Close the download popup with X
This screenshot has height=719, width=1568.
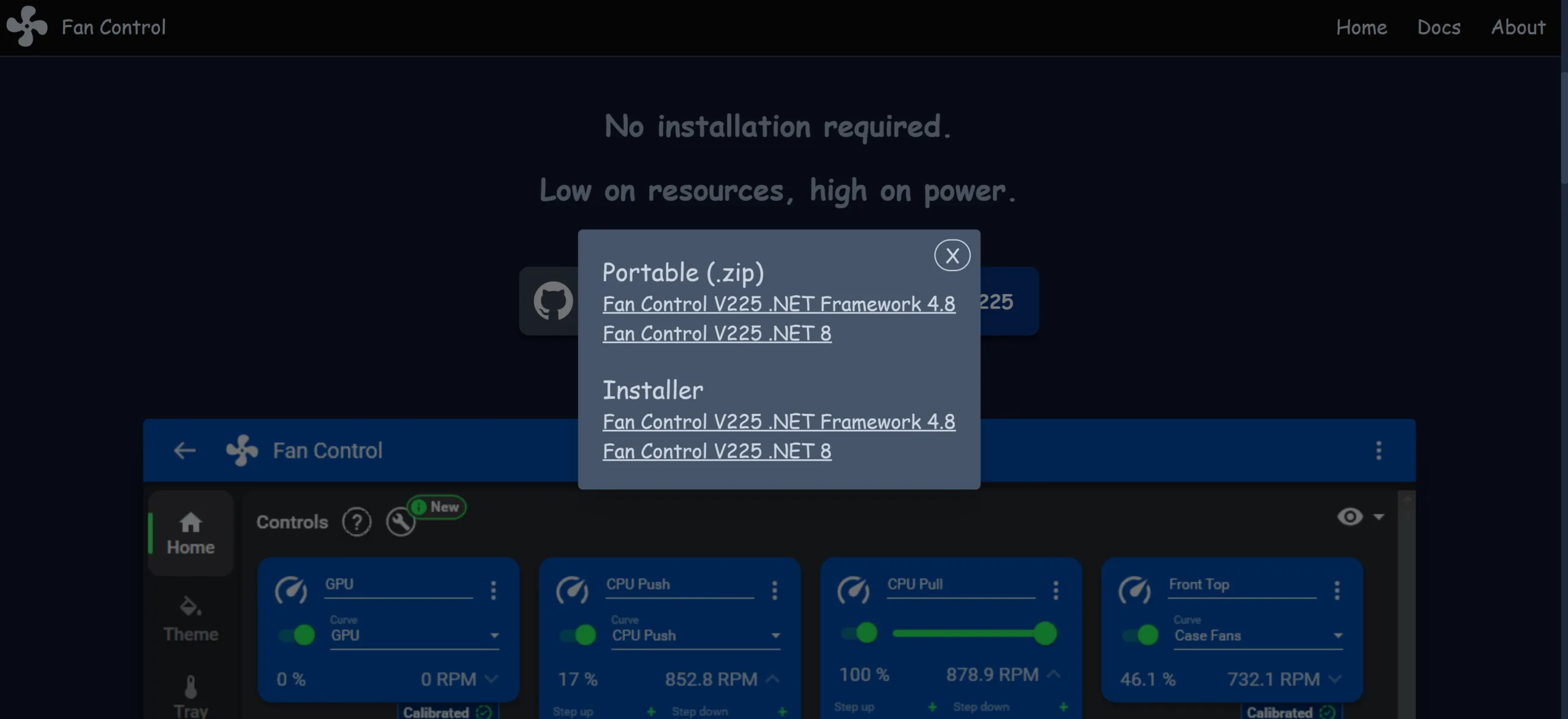952,255
